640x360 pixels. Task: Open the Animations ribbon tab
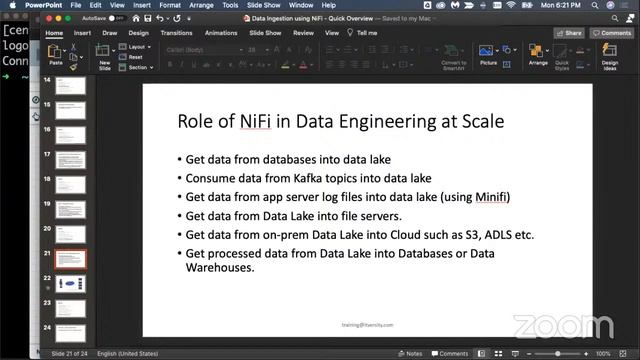point(221,33)
